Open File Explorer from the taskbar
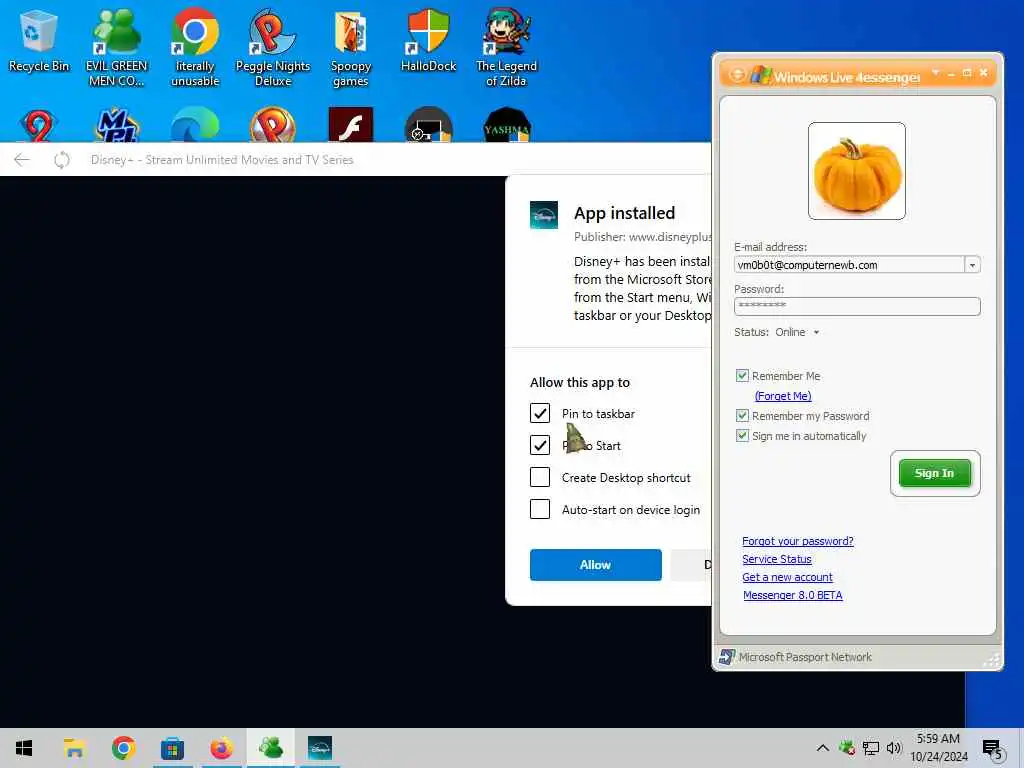This screenshot has height=768, width=1024. tap(74, 748)
